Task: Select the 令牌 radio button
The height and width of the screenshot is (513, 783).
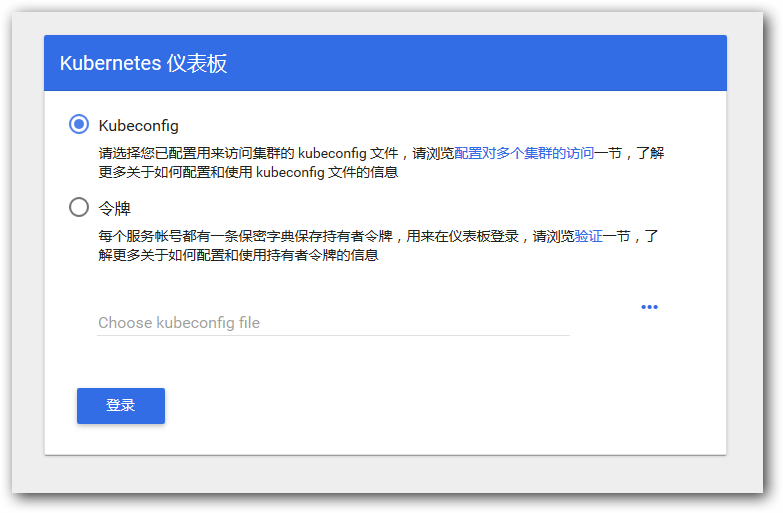Action: pyautogui.click(x=79, y=208)
